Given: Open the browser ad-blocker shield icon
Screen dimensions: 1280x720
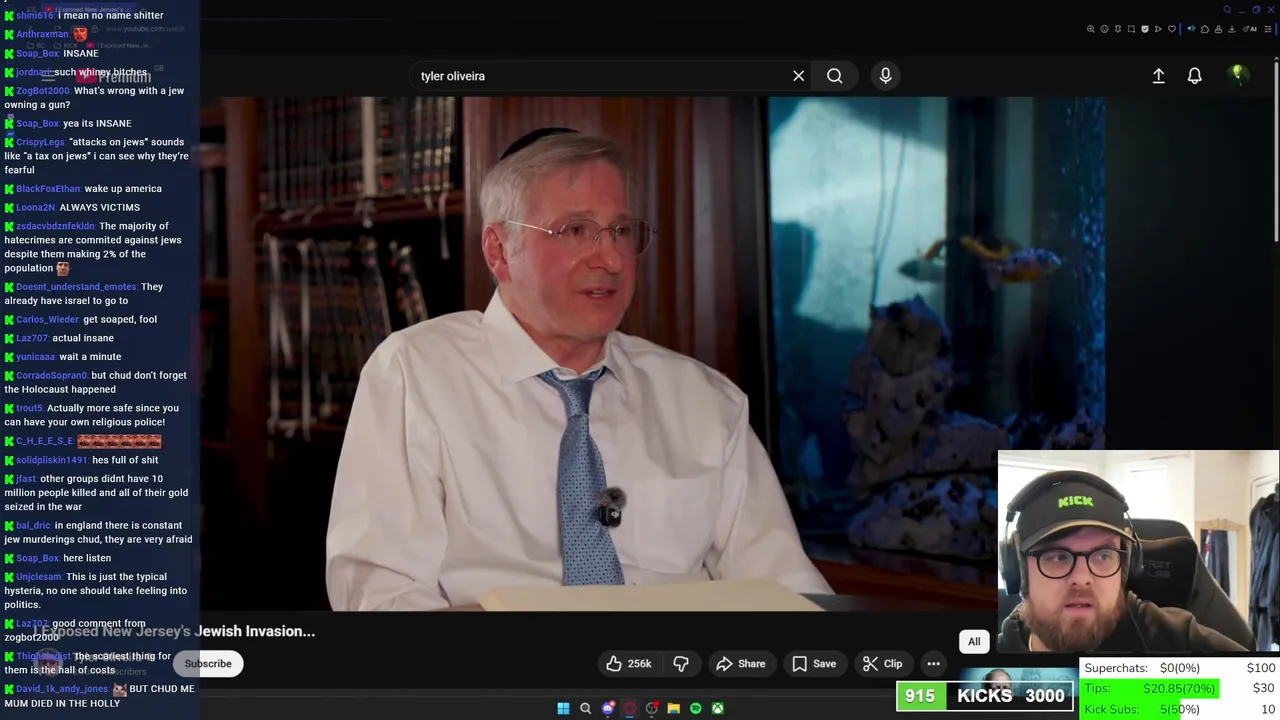Looking at the screenshot, I should click(1145, 29).
